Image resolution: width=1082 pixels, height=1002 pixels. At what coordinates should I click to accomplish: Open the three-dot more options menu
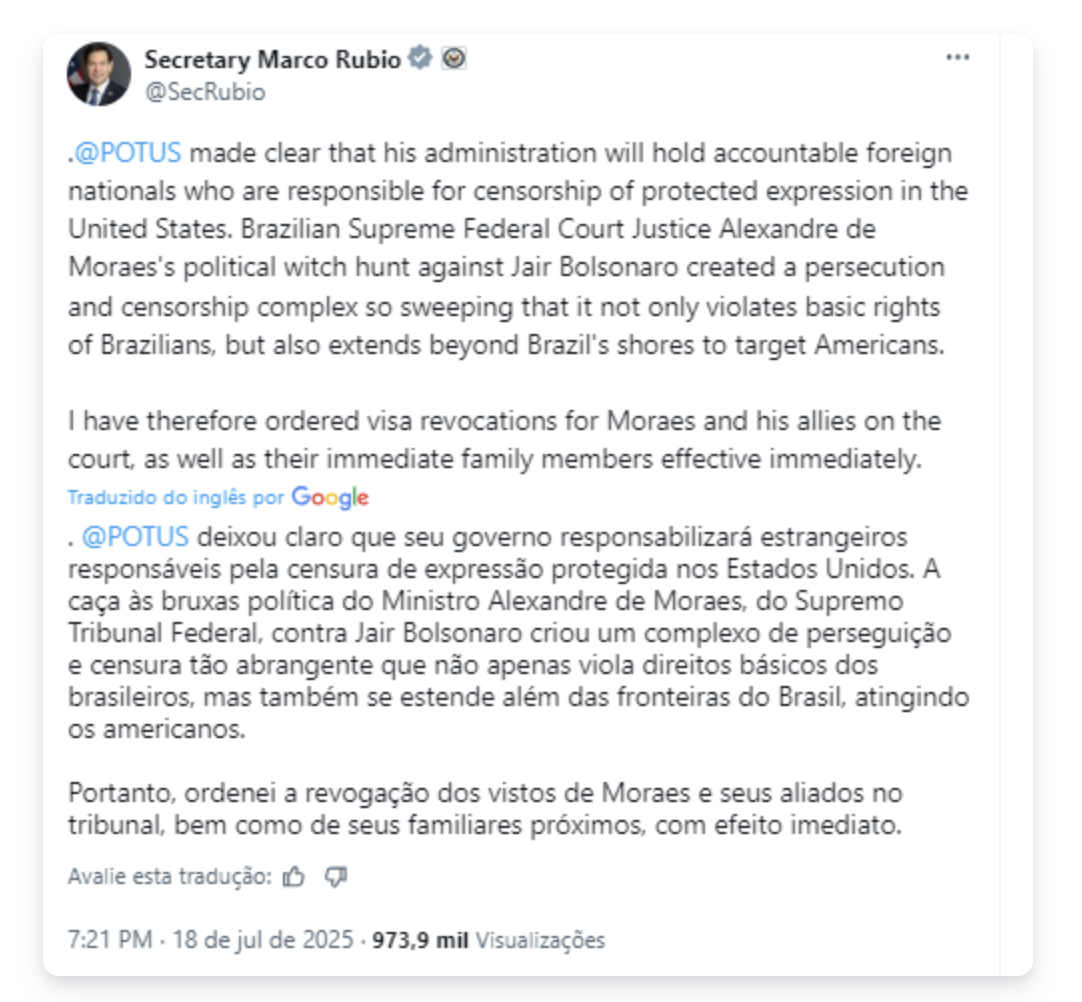958,58
